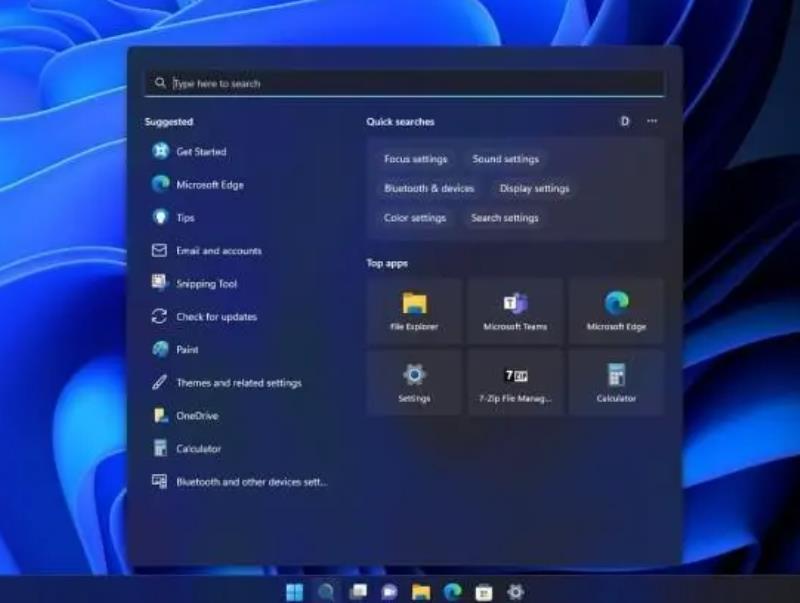
Task: Open Email and accounts suggestion
Action: coord(207,250)
